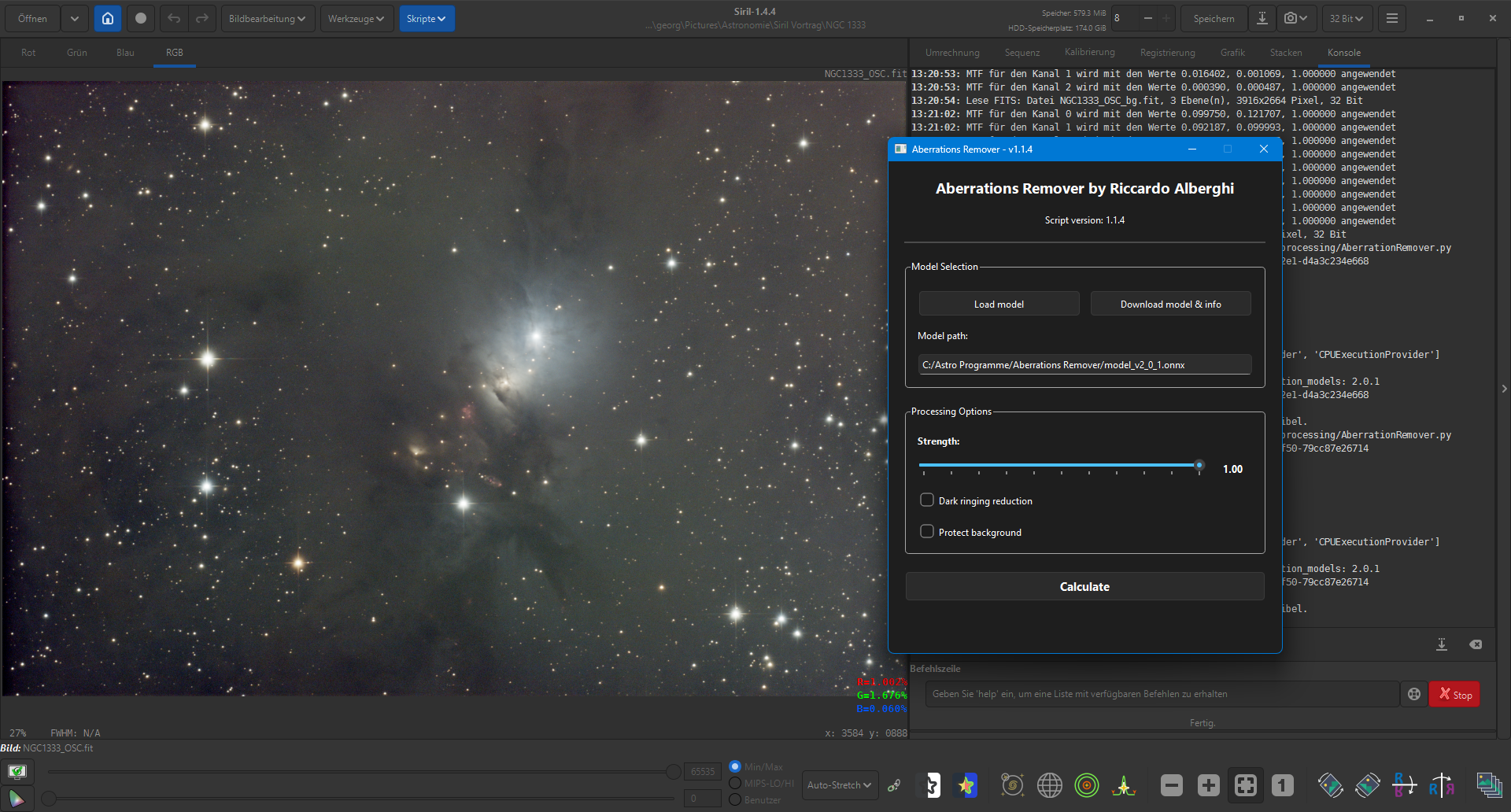The height and width of the screenshot is (812, 1511).
Task: Click the star detection PSF icon
Action: point(1124,785)
